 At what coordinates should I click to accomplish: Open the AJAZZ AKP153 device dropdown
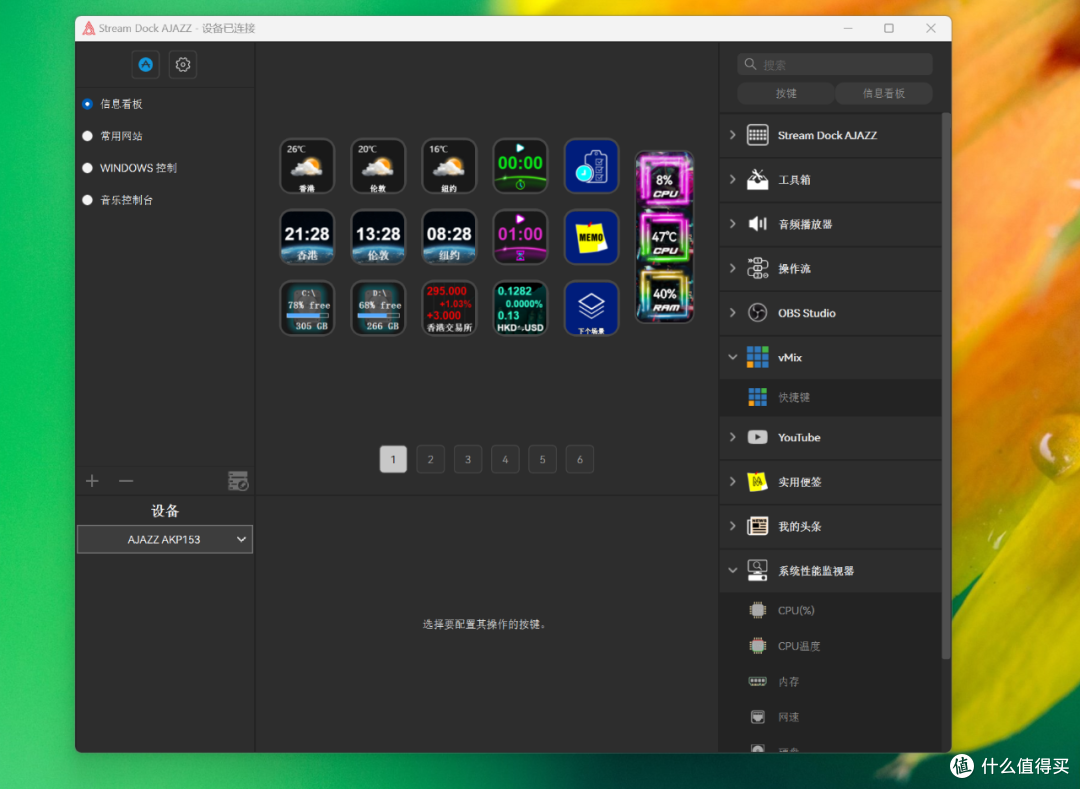click(165, 539)
